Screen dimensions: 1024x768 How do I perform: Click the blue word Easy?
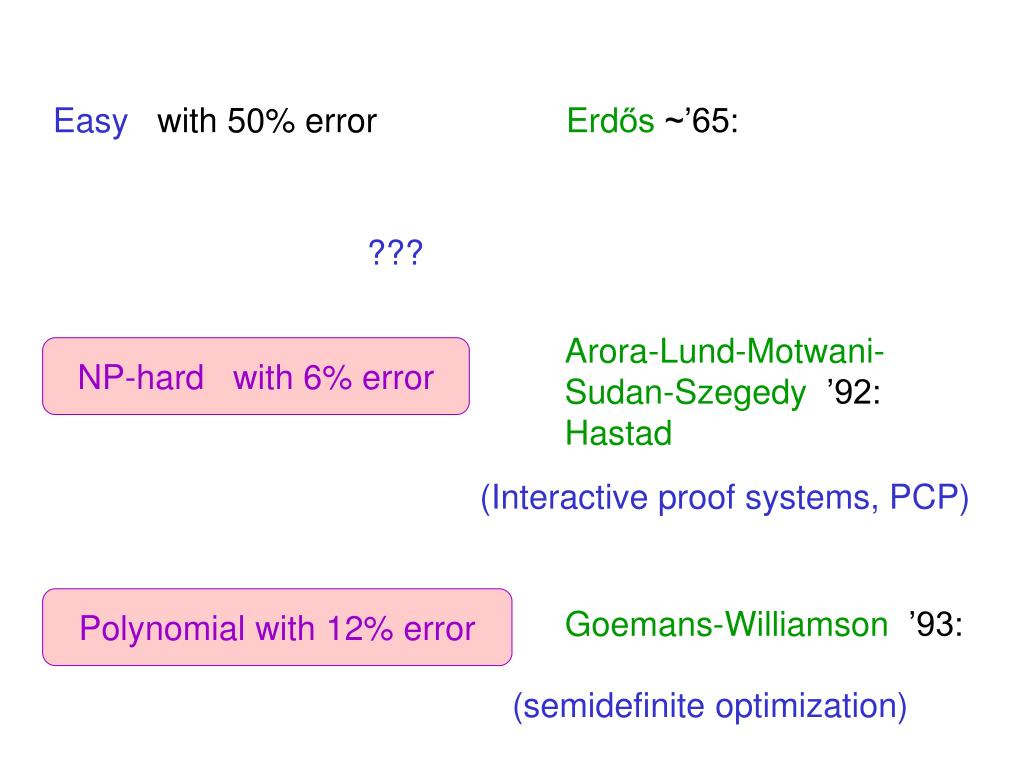91,122
